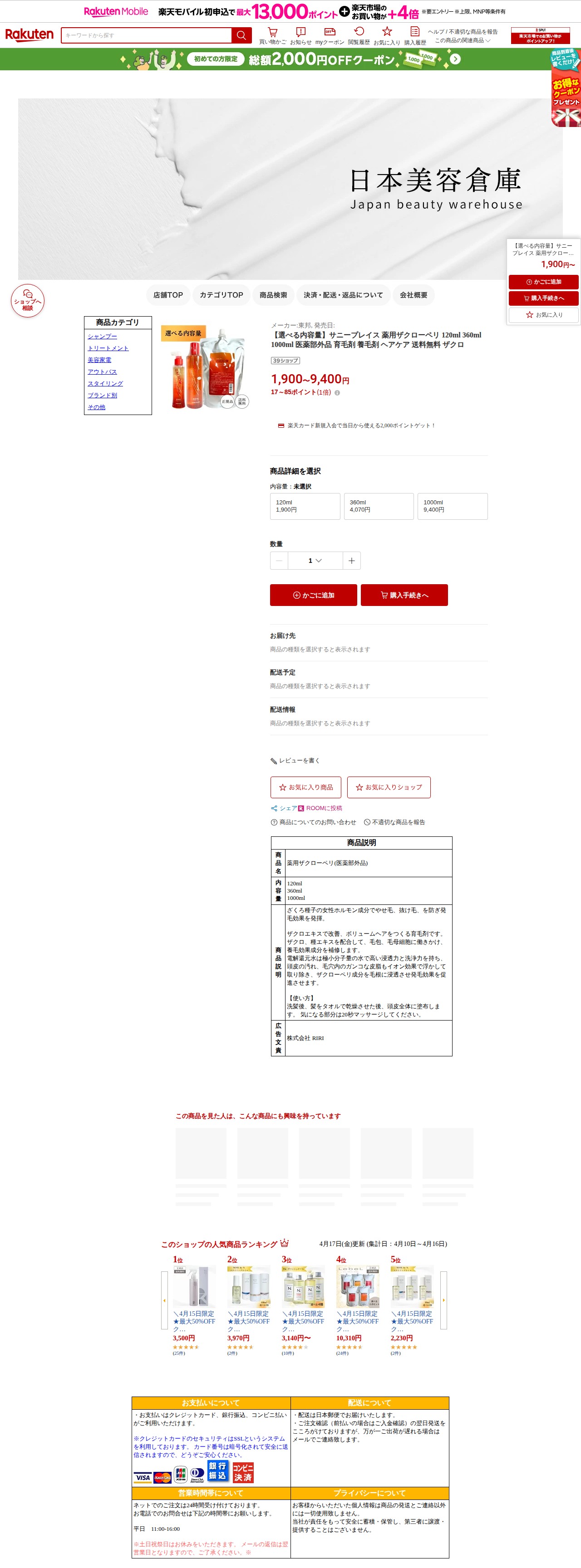Click the 日本美容倉庫 shop header banner
This screenshot has width=581, height=1568.
click(x=290, y=189)
